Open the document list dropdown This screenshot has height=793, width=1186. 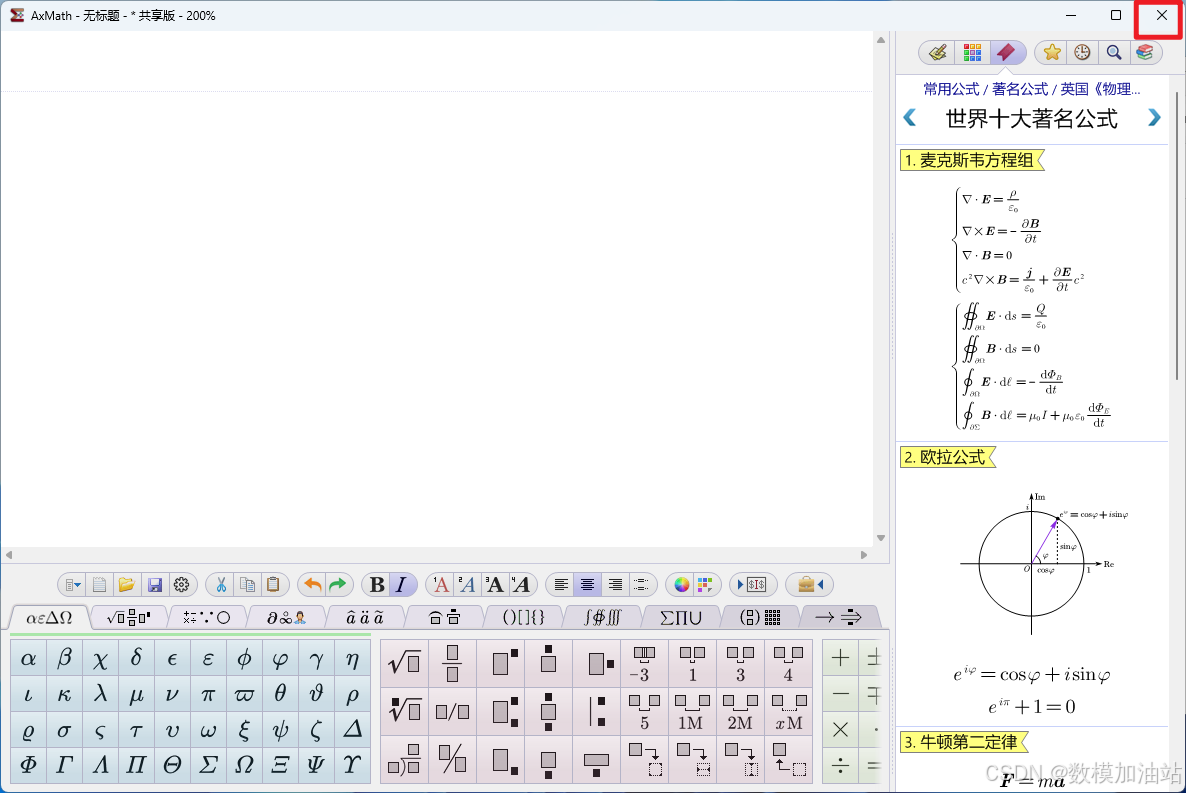73,585
